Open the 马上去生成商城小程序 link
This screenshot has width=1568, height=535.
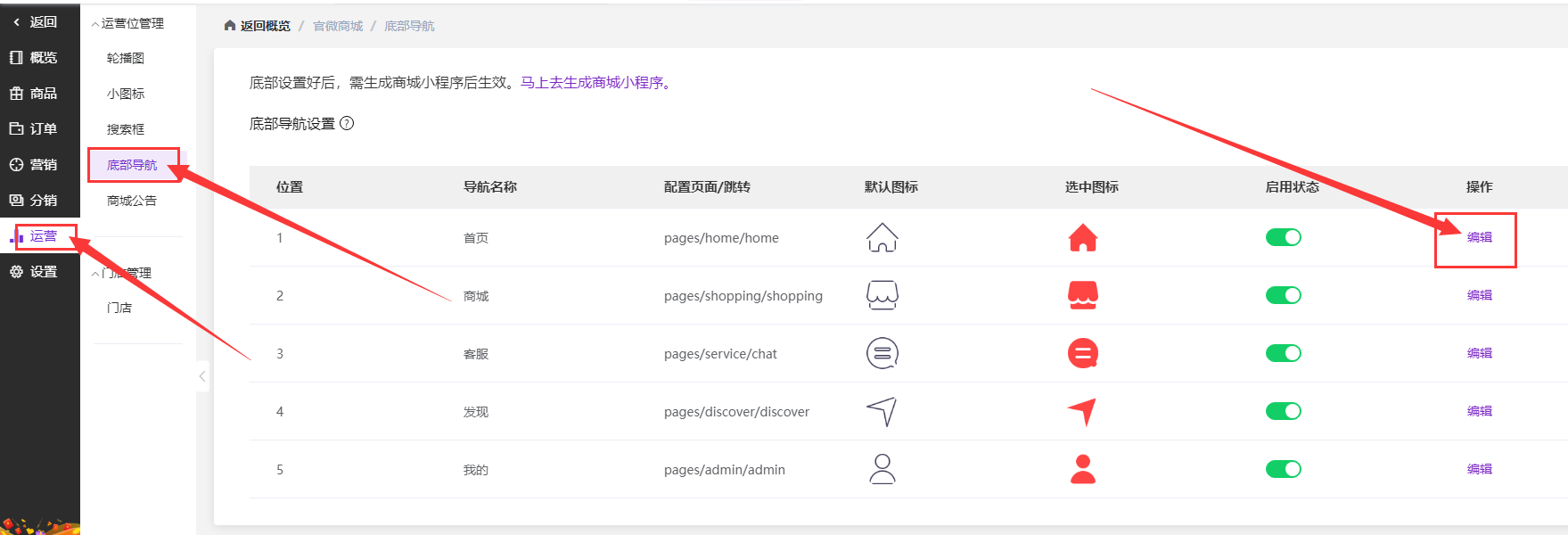[595, 83]
